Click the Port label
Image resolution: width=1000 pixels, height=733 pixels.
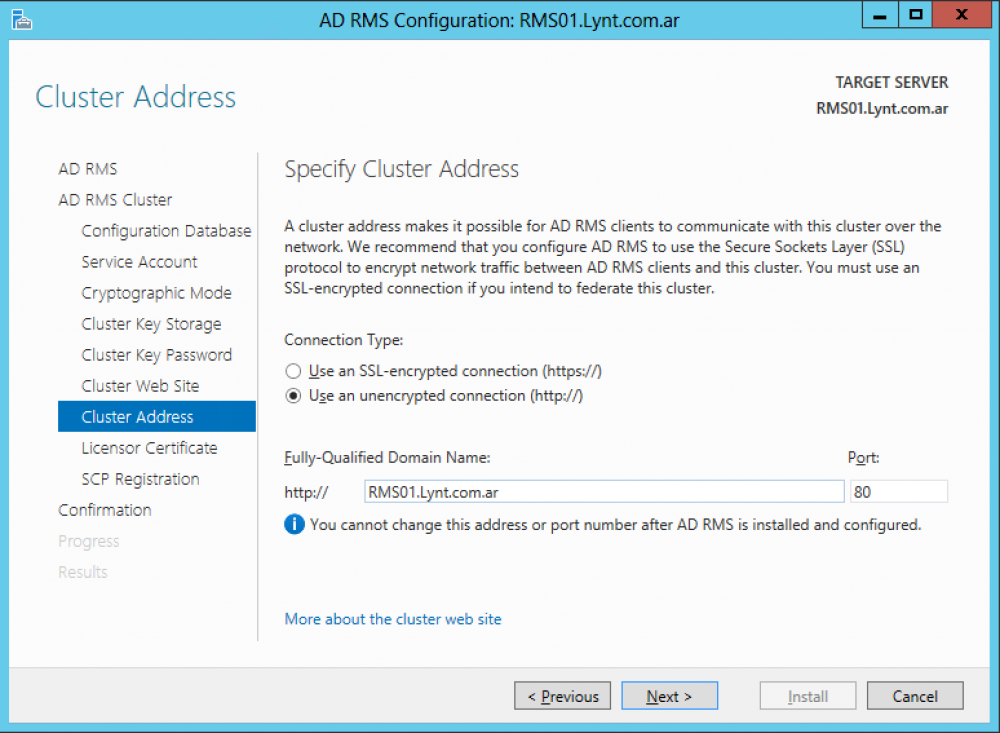(x=864, y=457)
